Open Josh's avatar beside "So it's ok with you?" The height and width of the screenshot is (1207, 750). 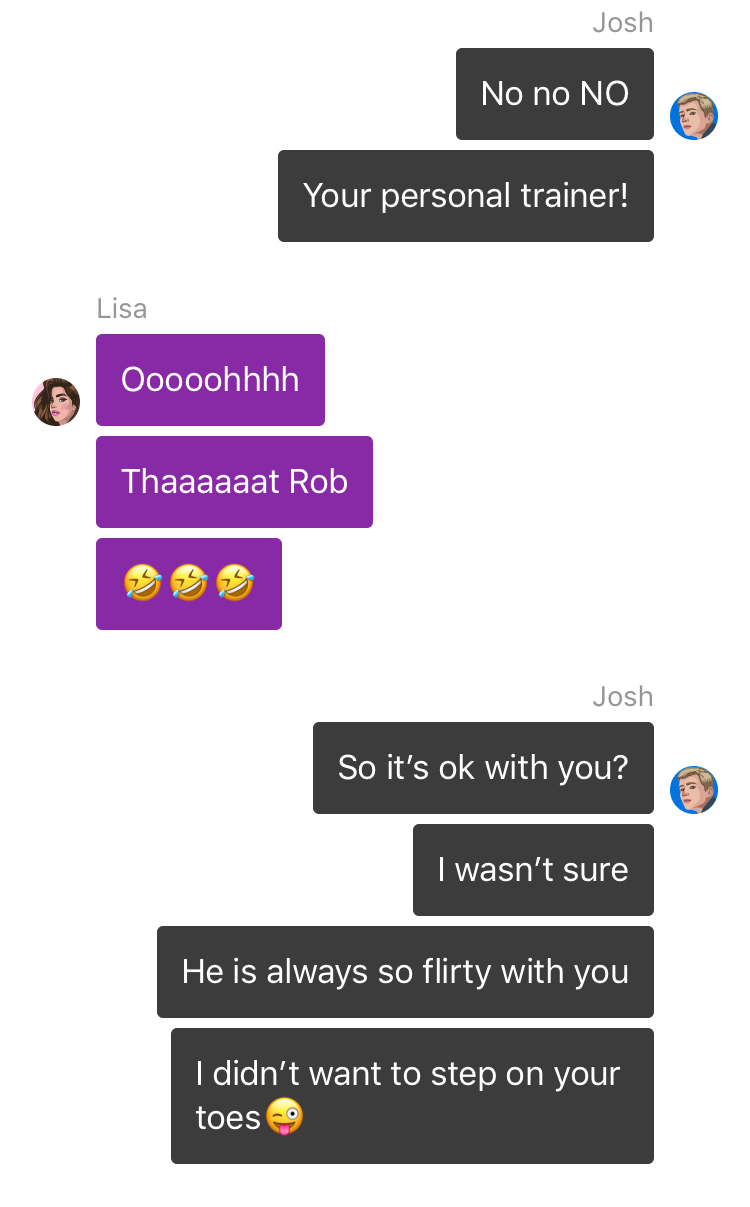694,790
